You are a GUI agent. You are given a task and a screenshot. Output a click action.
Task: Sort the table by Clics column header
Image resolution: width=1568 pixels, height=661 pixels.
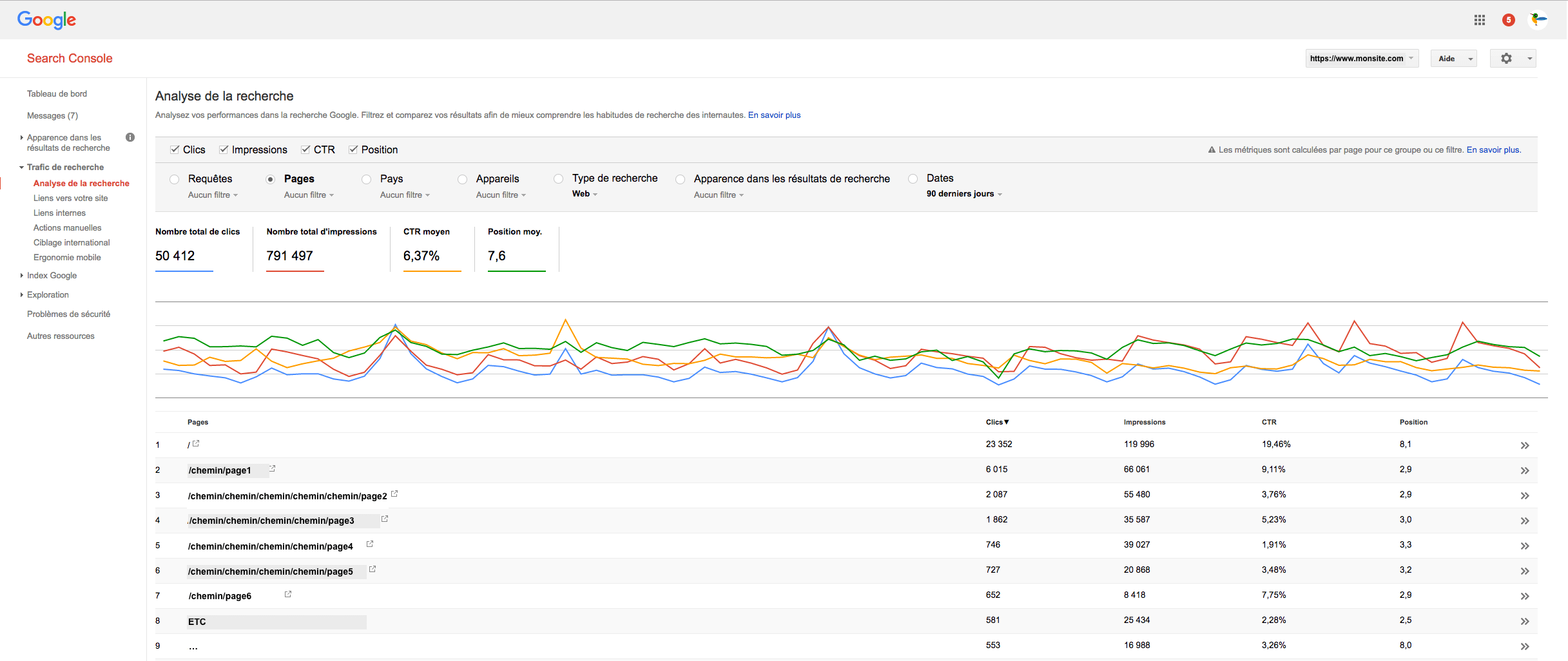(997, 422)
